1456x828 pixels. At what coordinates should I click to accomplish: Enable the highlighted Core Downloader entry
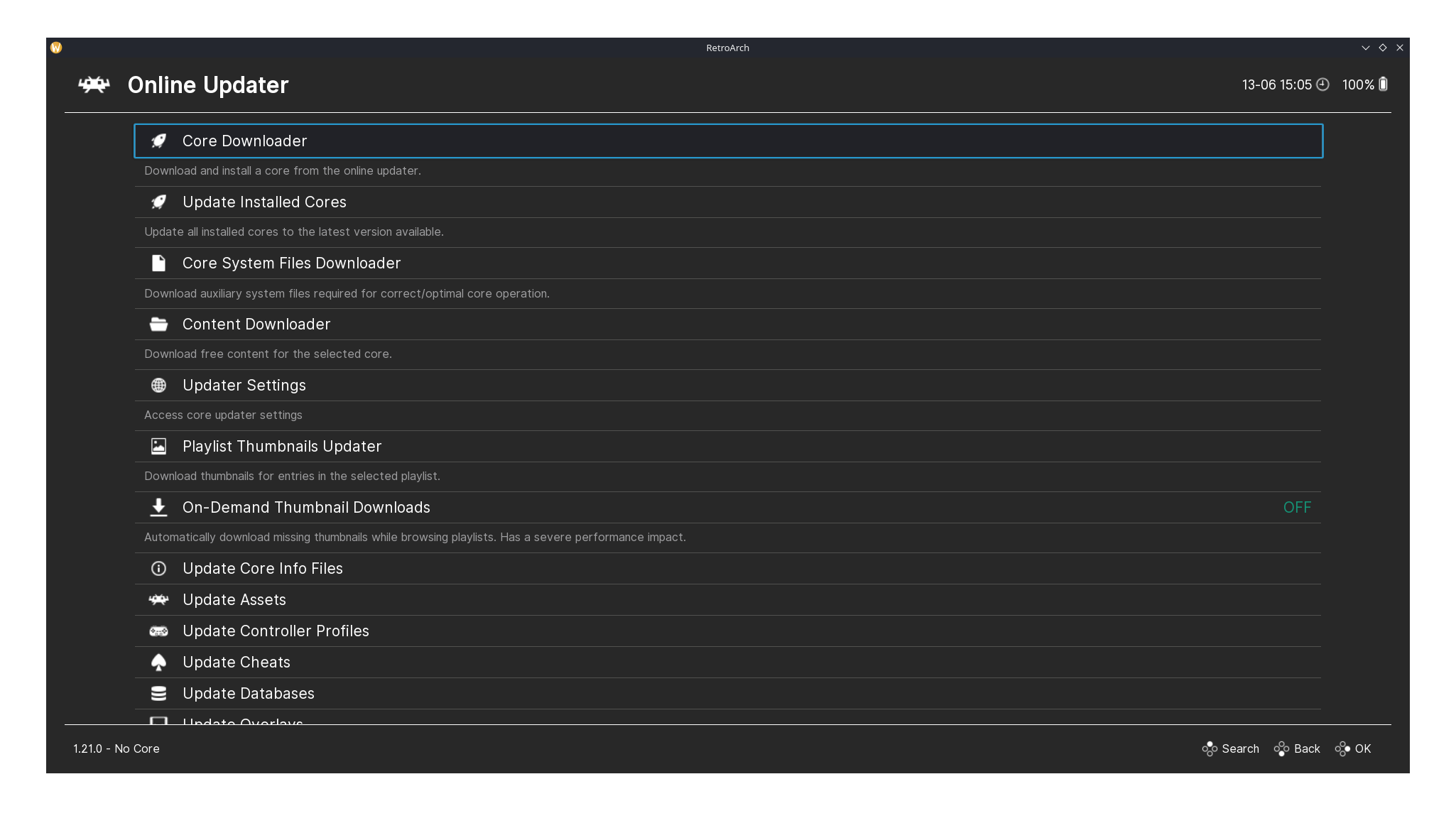point(244,141)
